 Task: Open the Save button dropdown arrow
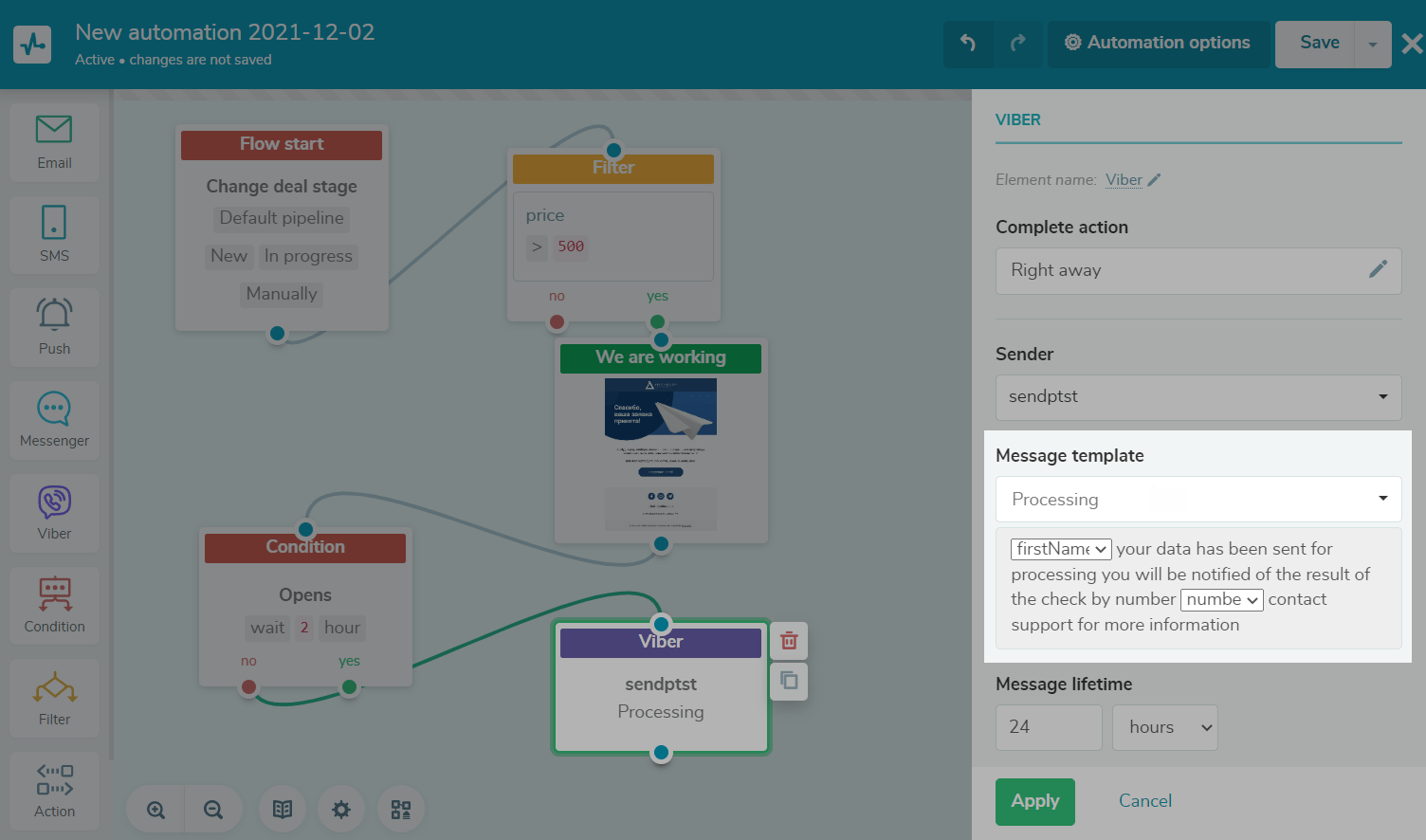(1372, 45)
